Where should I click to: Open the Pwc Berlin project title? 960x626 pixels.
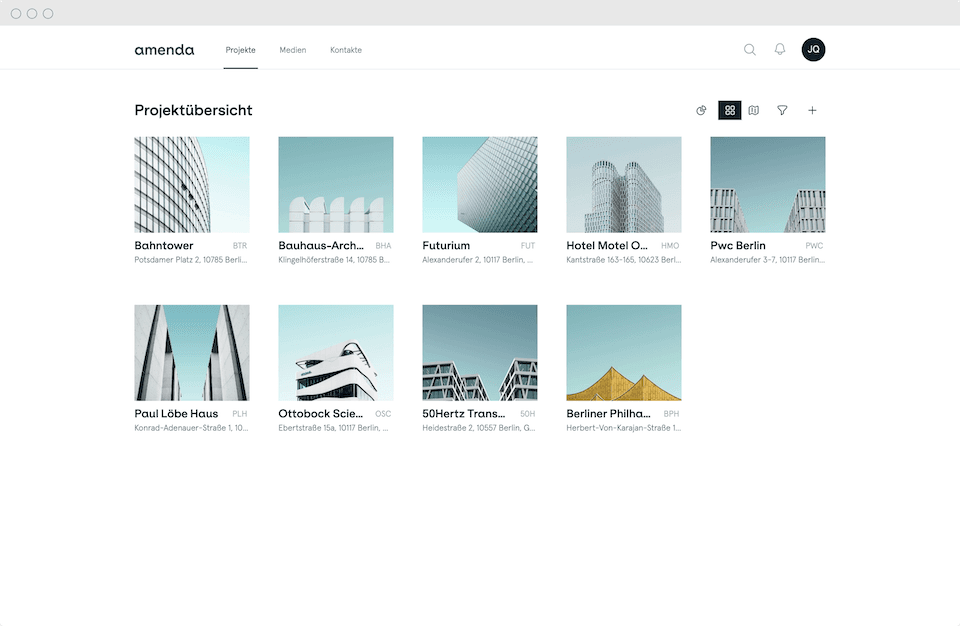pyautogui.click(x=738, y=246)
